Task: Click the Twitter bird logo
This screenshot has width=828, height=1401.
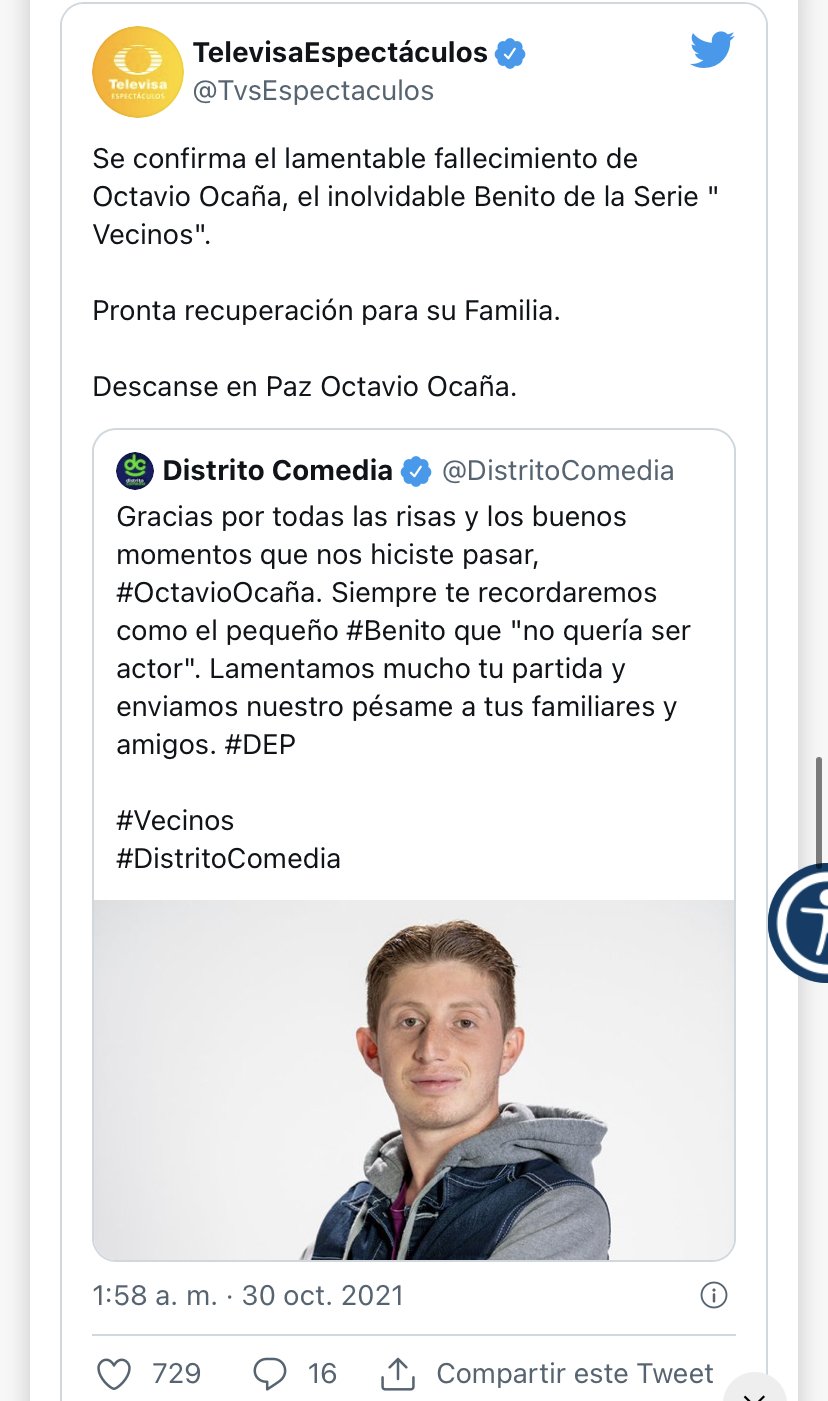Action: tap(712, 50)
